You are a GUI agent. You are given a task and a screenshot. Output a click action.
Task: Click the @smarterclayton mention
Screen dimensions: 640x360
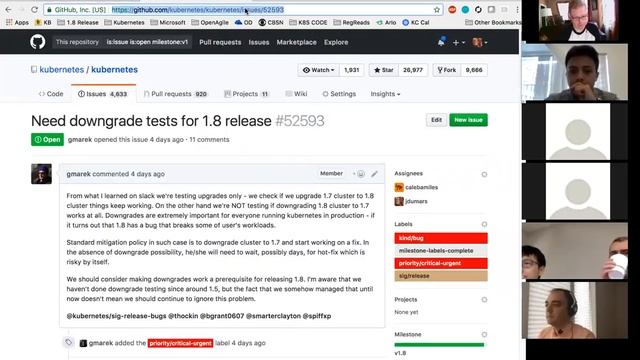click(273, 316)
